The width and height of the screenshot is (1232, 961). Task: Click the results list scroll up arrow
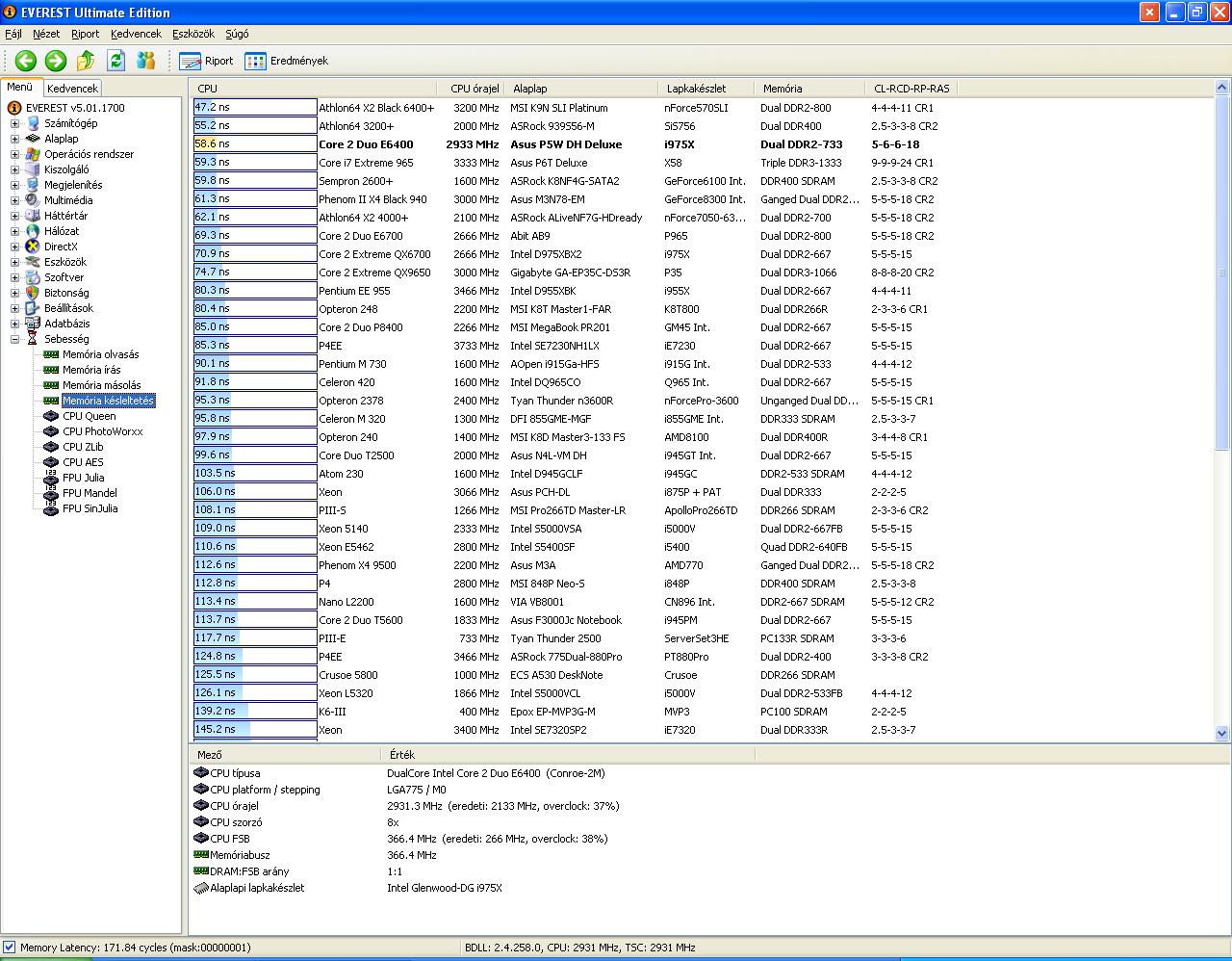[1222, 89]
